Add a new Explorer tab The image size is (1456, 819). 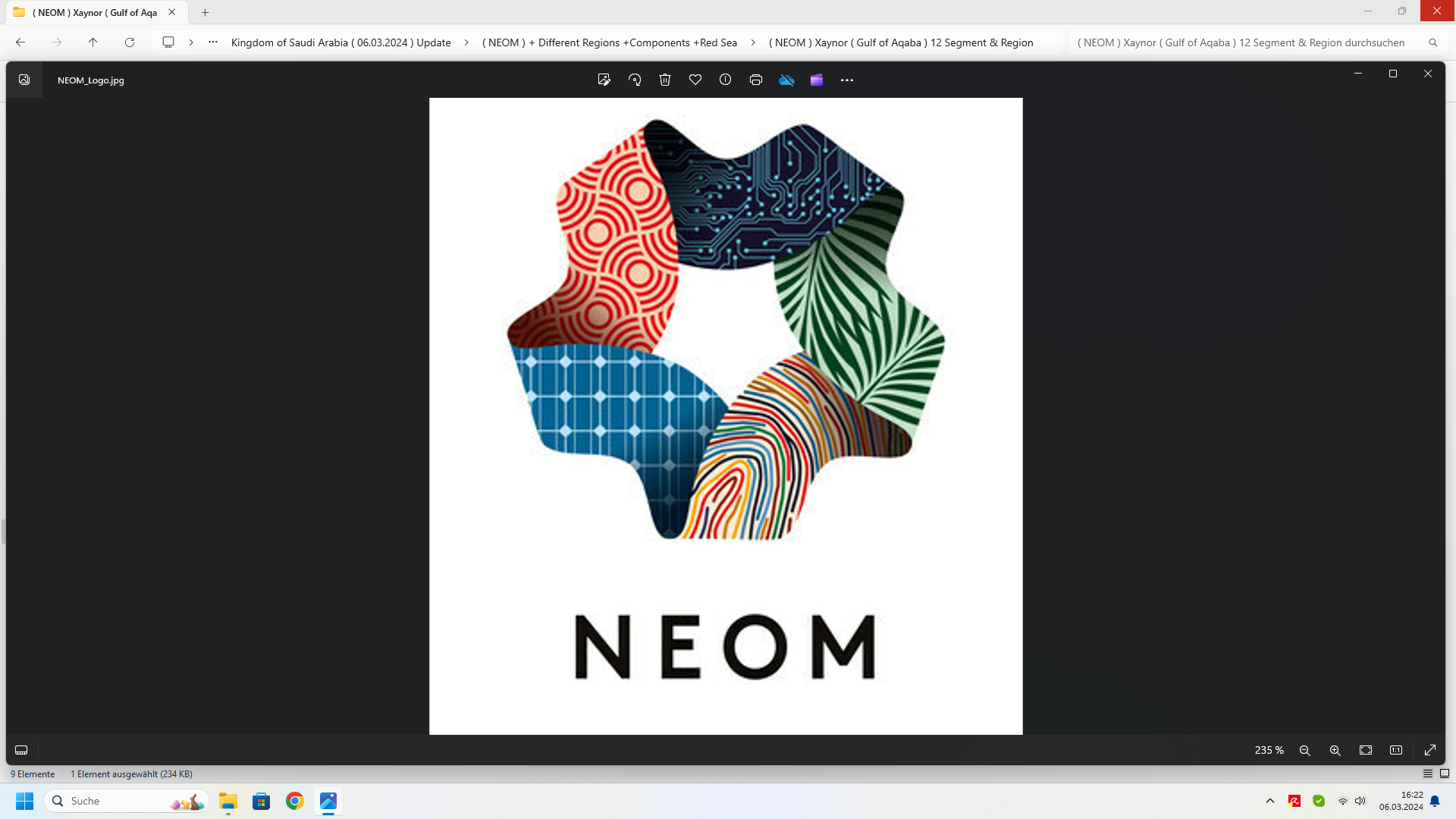(x=205, y=12)
